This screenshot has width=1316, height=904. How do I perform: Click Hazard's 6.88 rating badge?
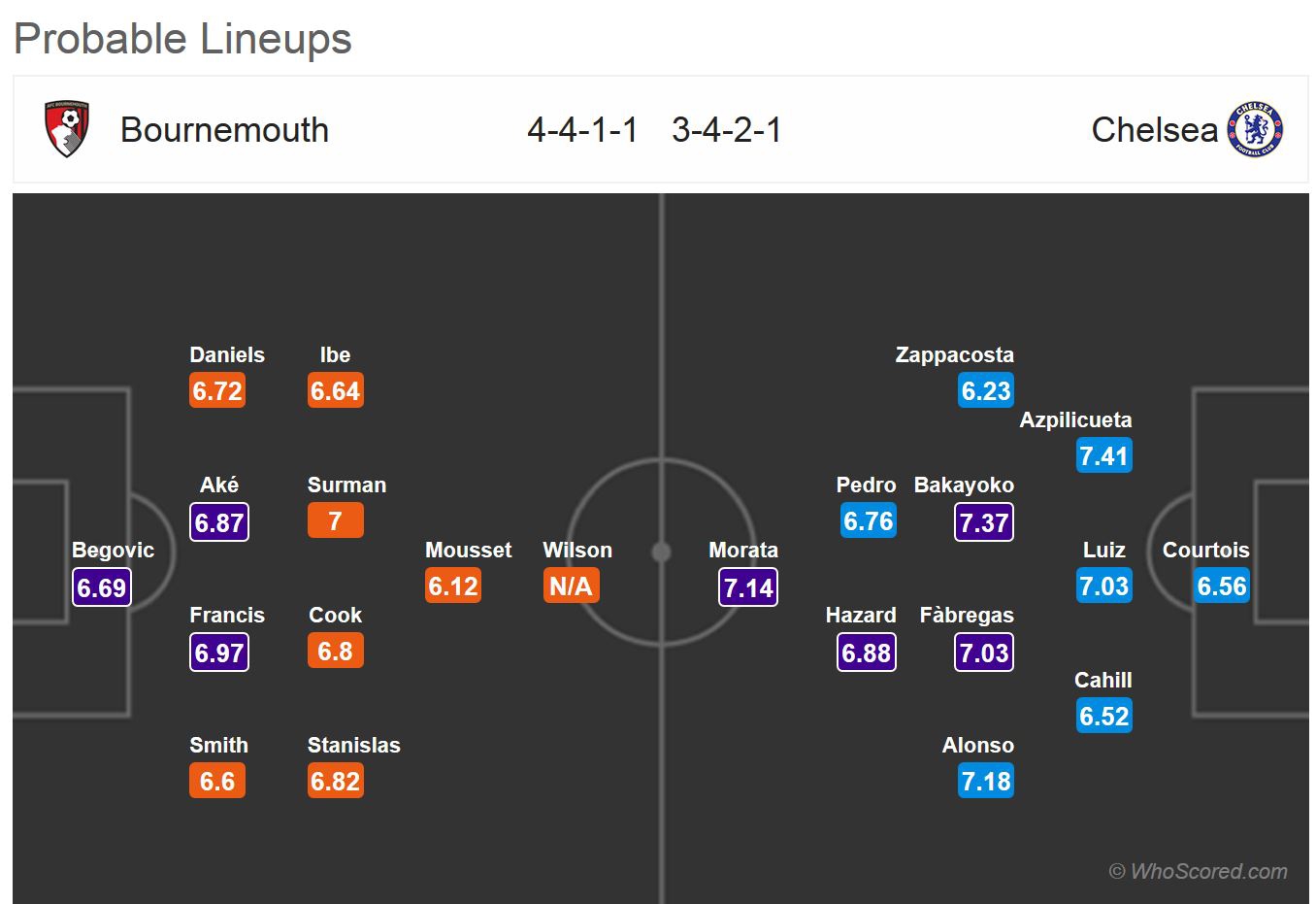pyautogui.click(x=867, y=653)
